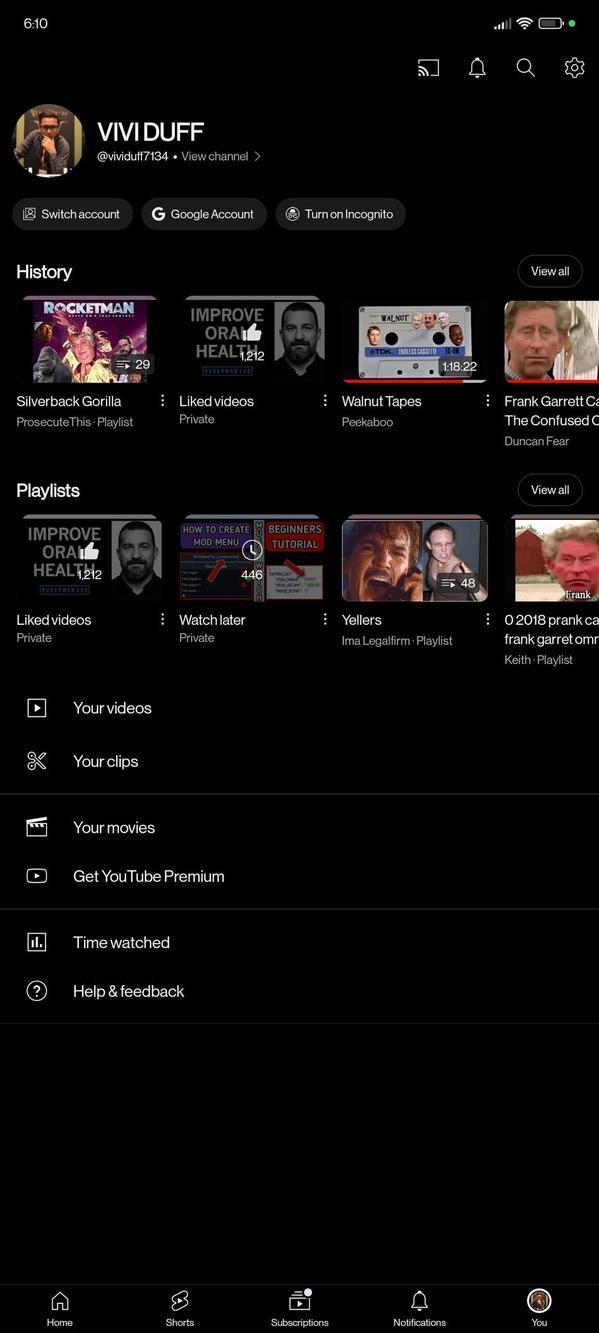This screenshot has height=1333, width=599.
Task: Open 2018 prank calls playlist thumbnail
Action: (552, 559)
